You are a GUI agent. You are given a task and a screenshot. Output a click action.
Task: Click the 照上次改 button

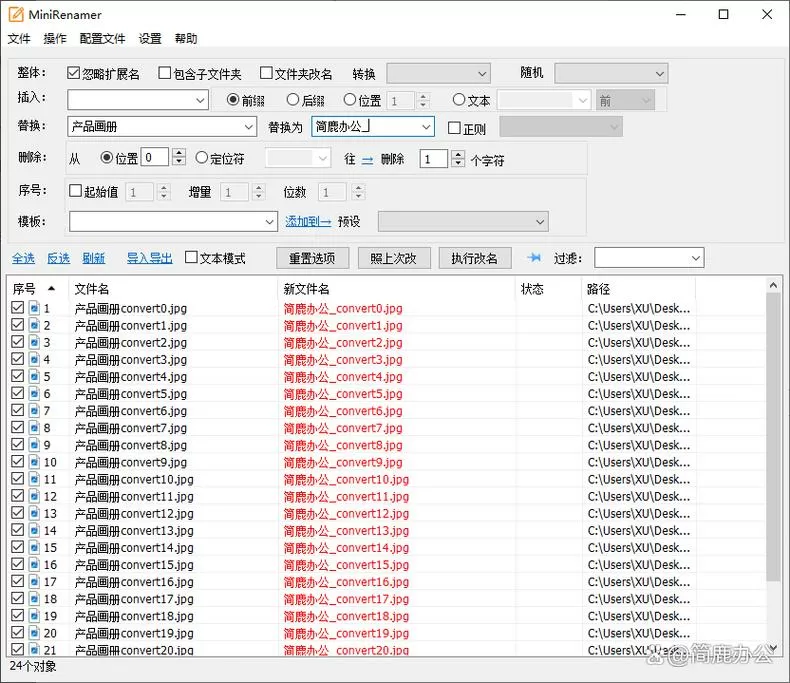click(x=394, y=258)
